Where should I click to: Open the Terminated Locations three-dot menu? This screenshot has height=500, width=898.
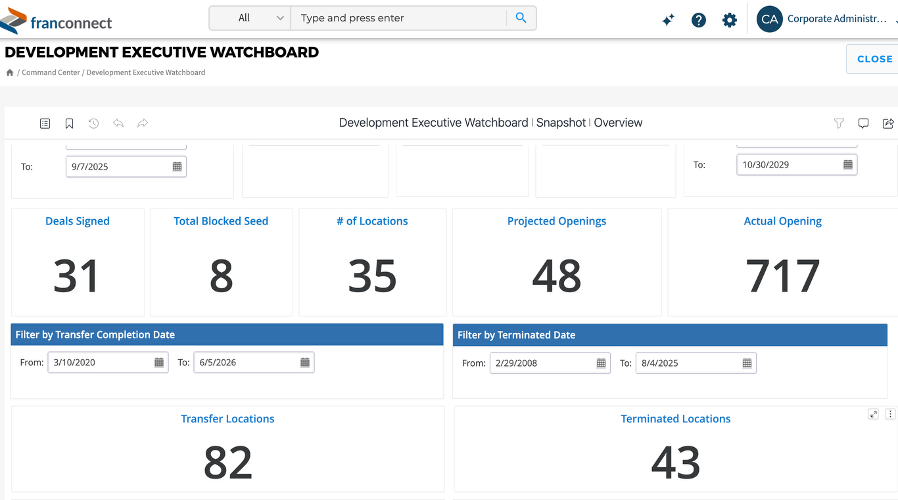pos(890,414)
